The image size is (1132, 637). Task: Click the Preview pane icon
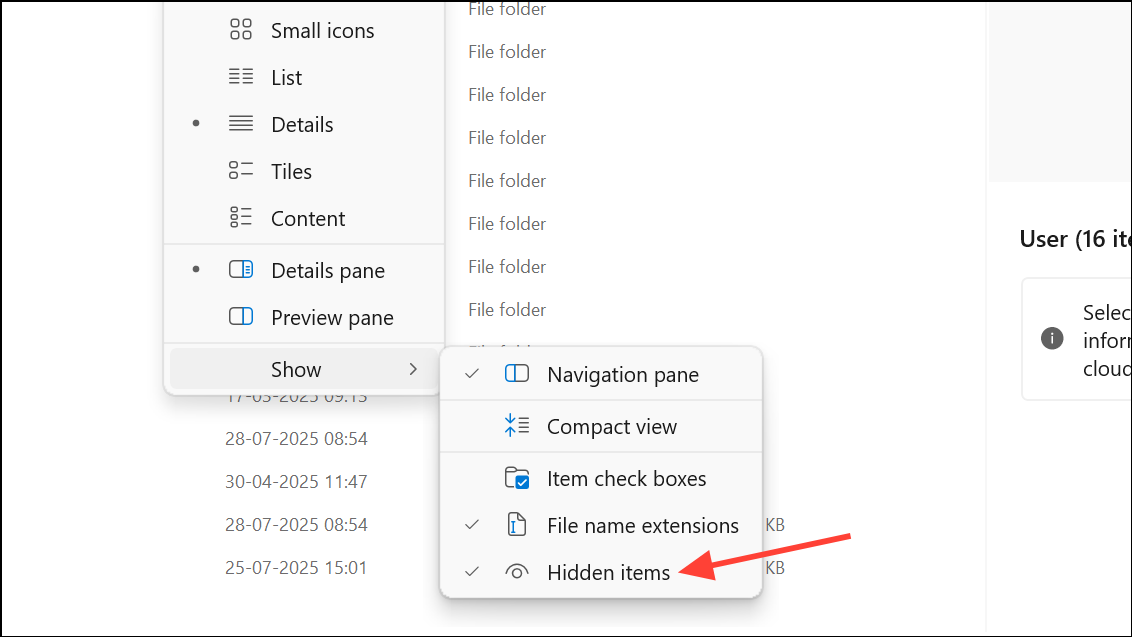tap(240, 316)
